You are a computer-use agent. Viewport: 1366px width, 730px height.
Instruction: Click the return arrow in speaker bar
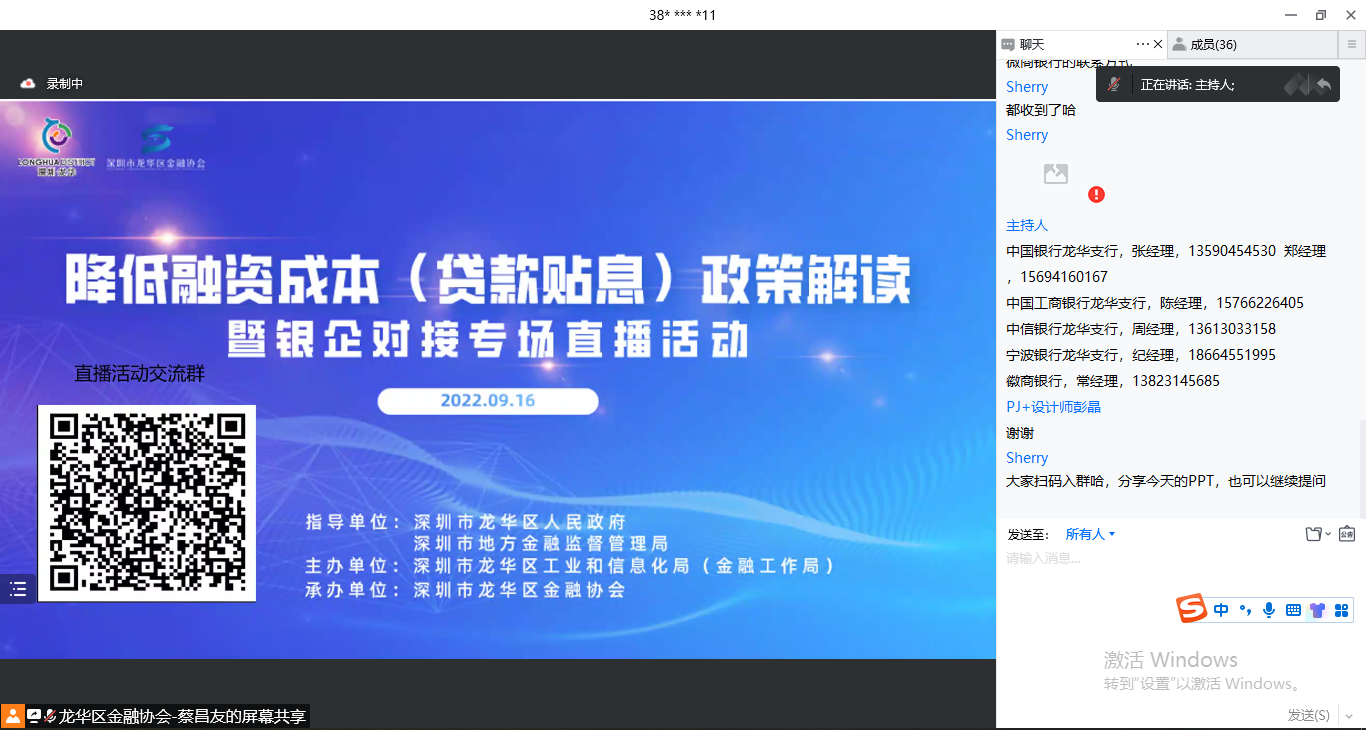click(1324, 85)
